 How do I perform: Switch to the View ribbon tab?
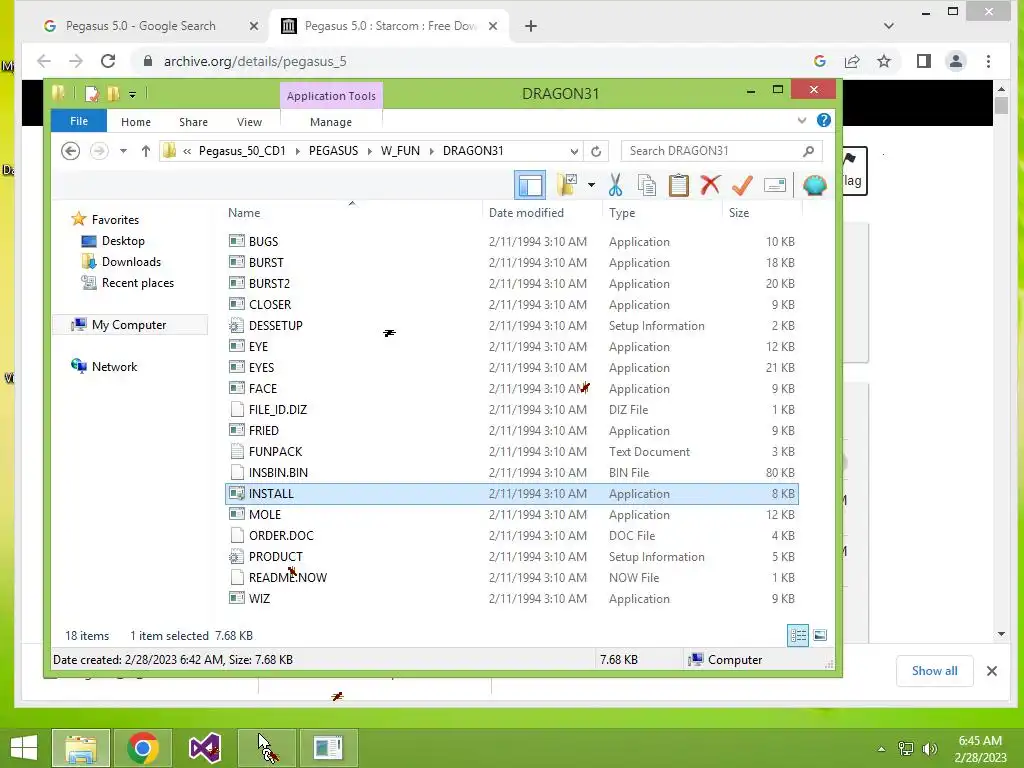click(249, 122)
